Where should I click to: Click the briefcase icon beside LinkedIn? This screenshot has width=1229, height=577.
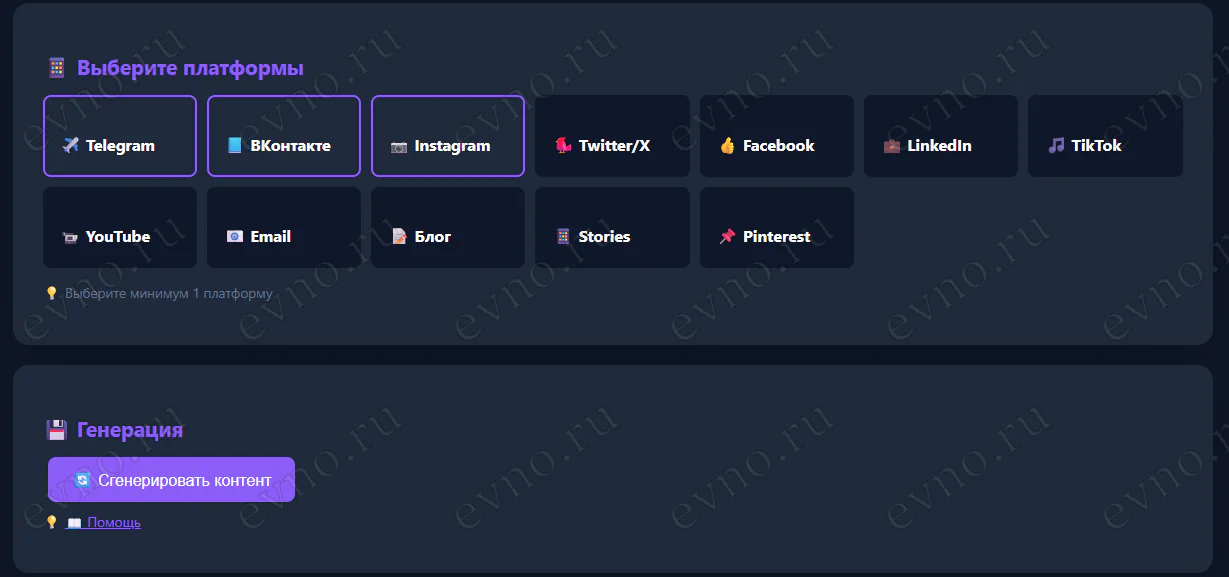tap(891, 146)
